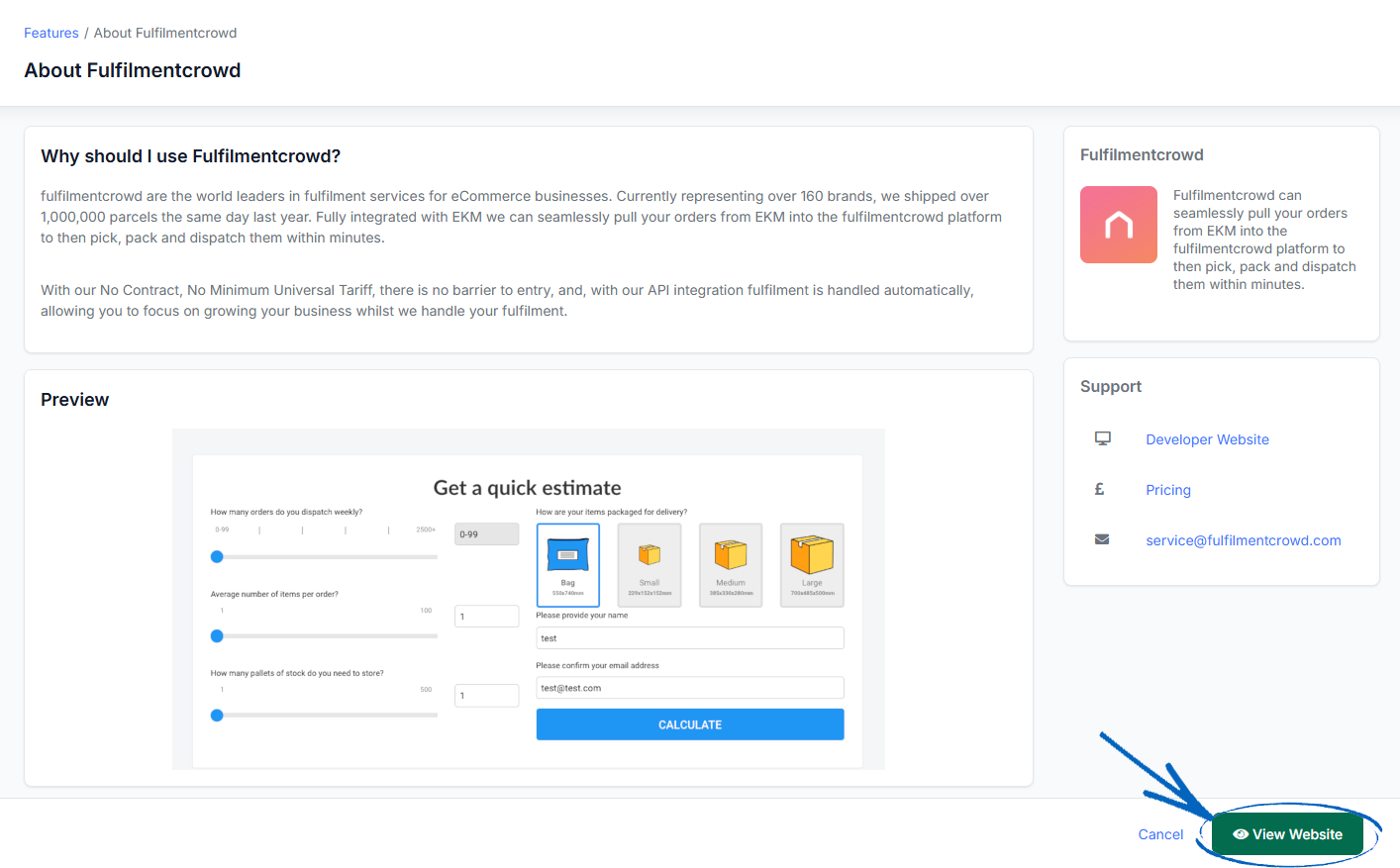This screenshot has width=1400, height=868.
Task: Click the average items per order slider handle
Action: pyautogui.click(x=217, y=636)
